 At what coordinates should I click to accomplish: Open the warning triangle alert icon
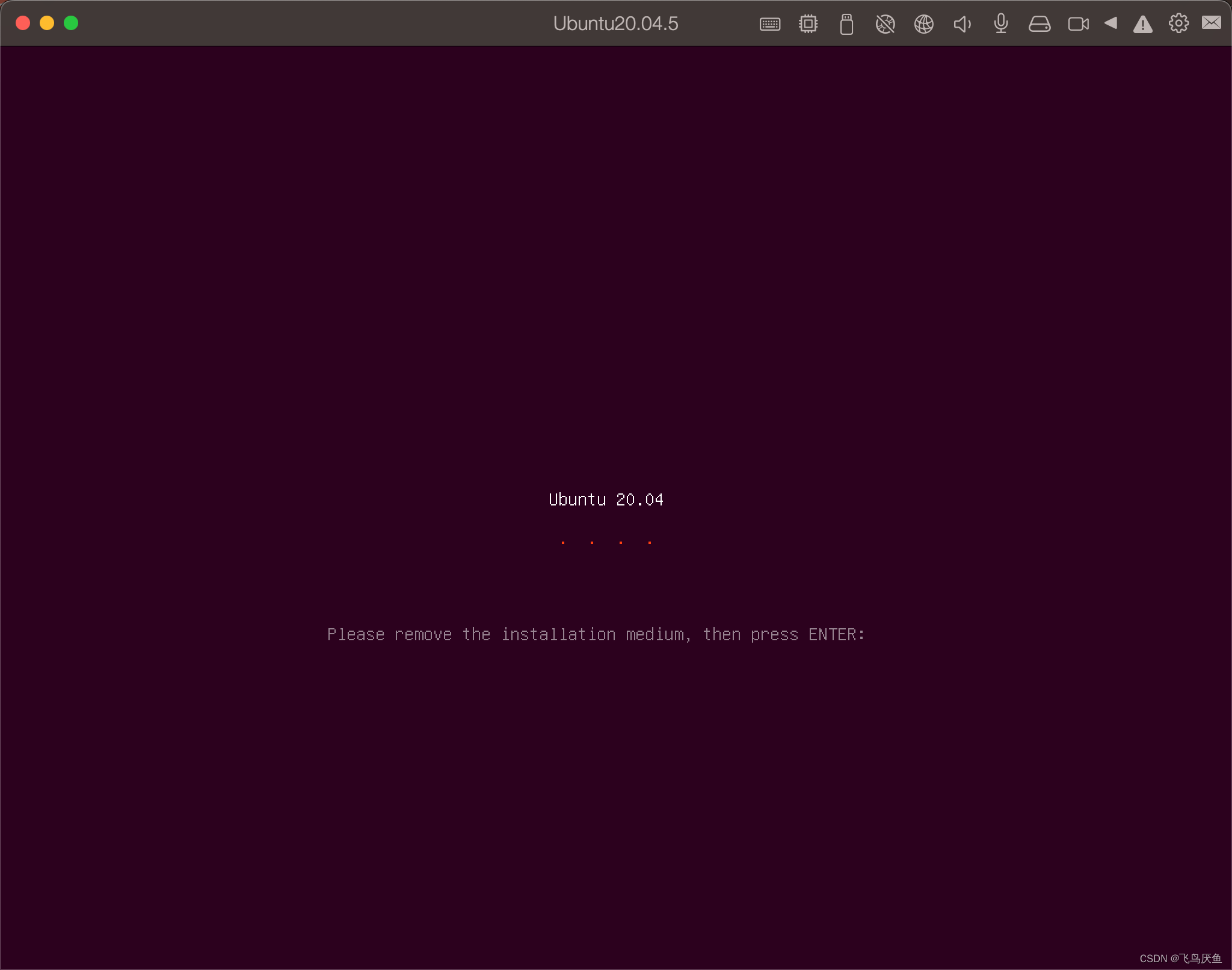[x=1142, y=24]
